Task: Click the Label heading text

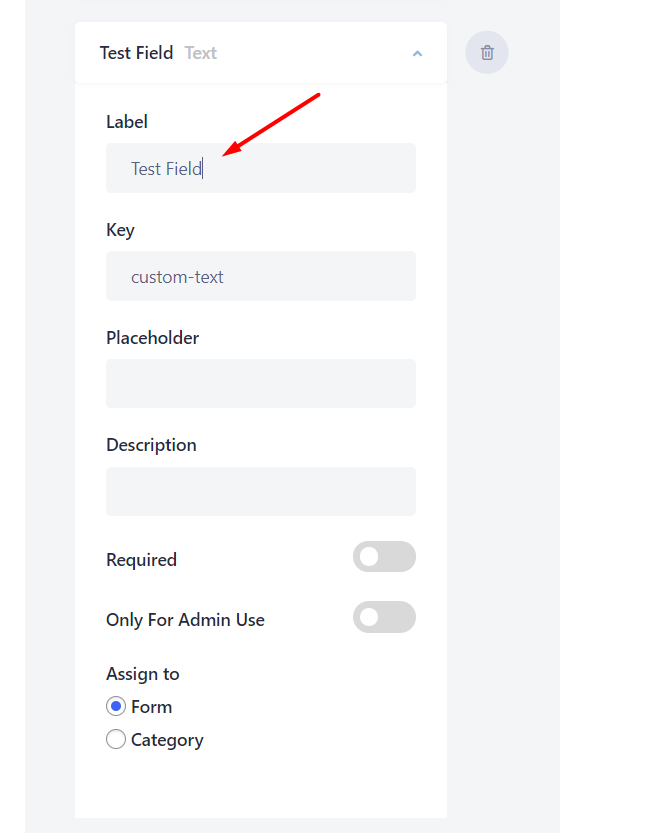Action: pyautogui.click(x=127, y=122)
